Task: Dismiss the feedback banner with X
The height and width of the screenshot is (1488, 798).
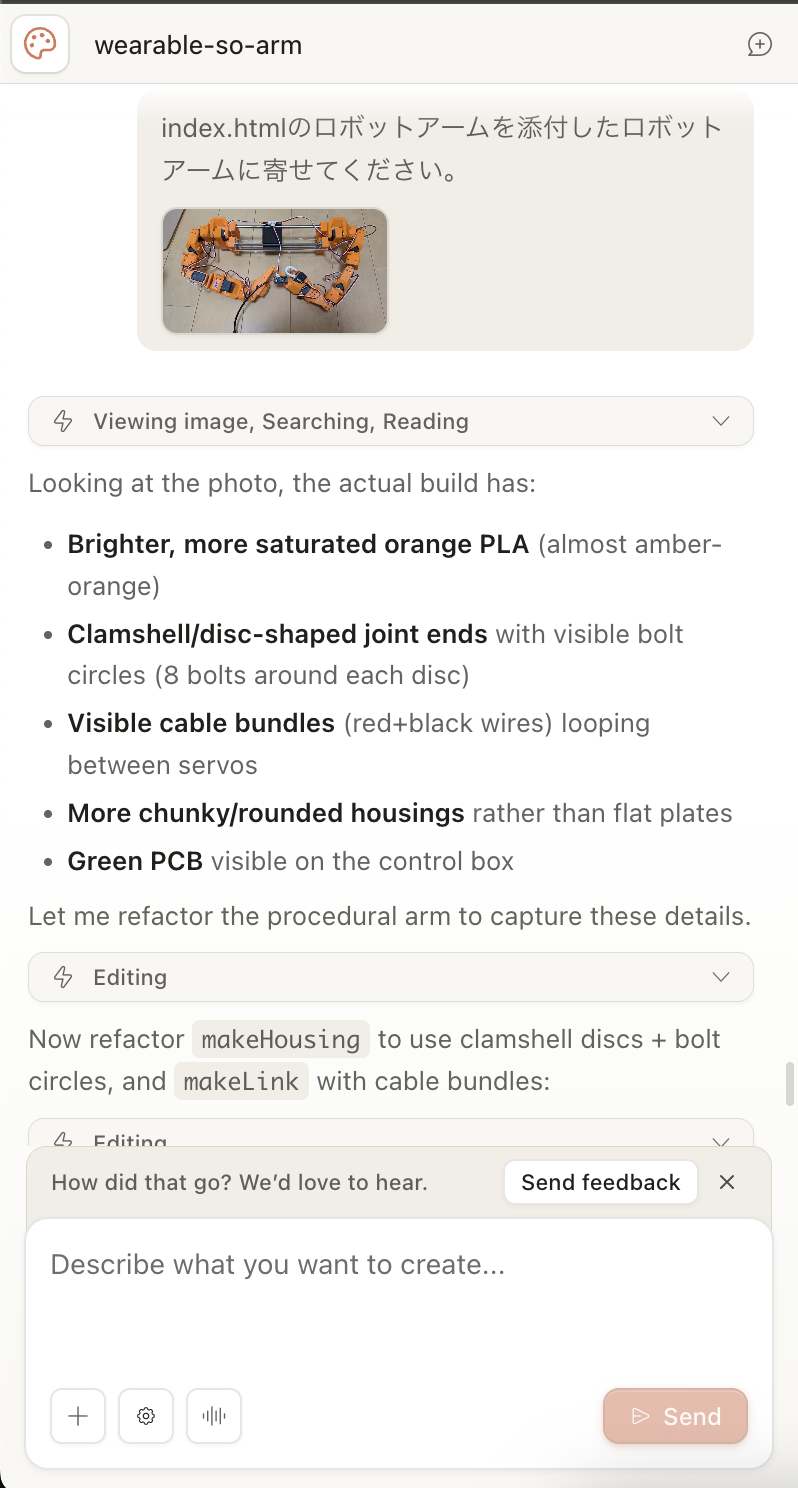Action: pyautogui.click(x=727, y=1182)
